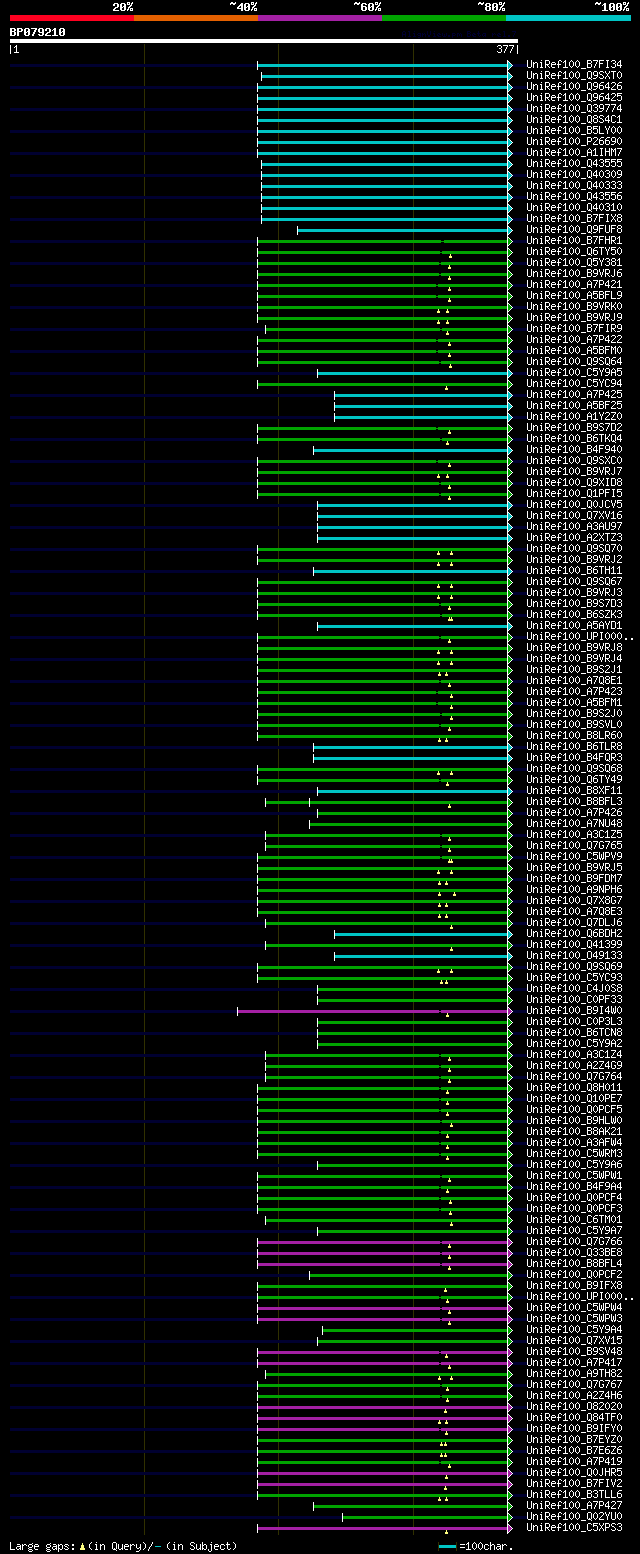Click label UniRef100_A9TH82
This screenshot has height=1554, width=640.
[574, 1374]
